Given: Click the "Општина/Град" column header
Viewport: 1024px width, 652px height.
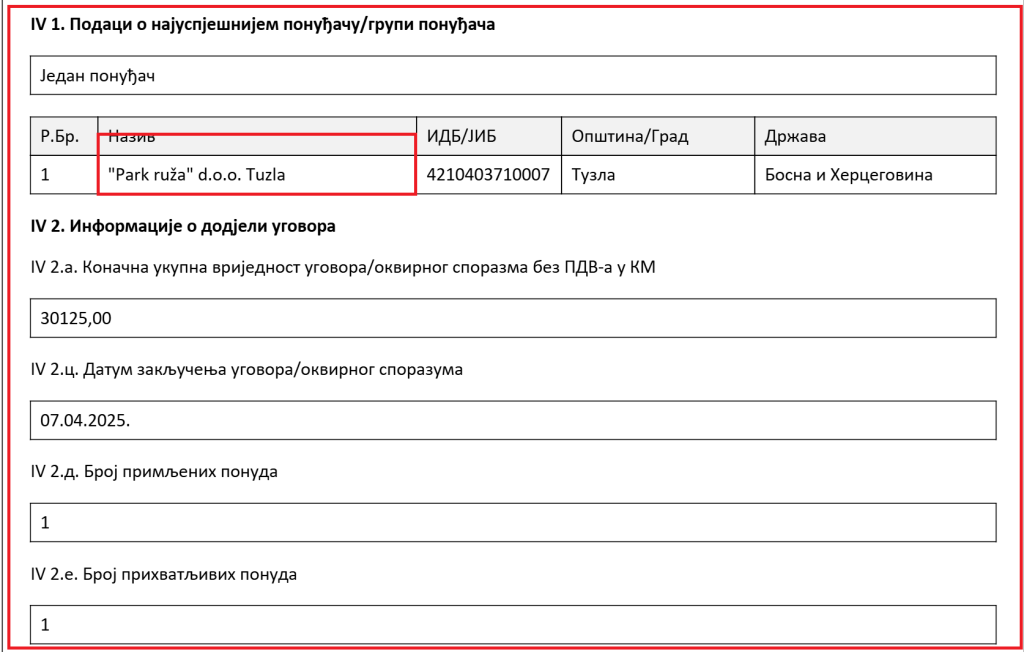Looking at the screenshot, I should click(658, 136).
